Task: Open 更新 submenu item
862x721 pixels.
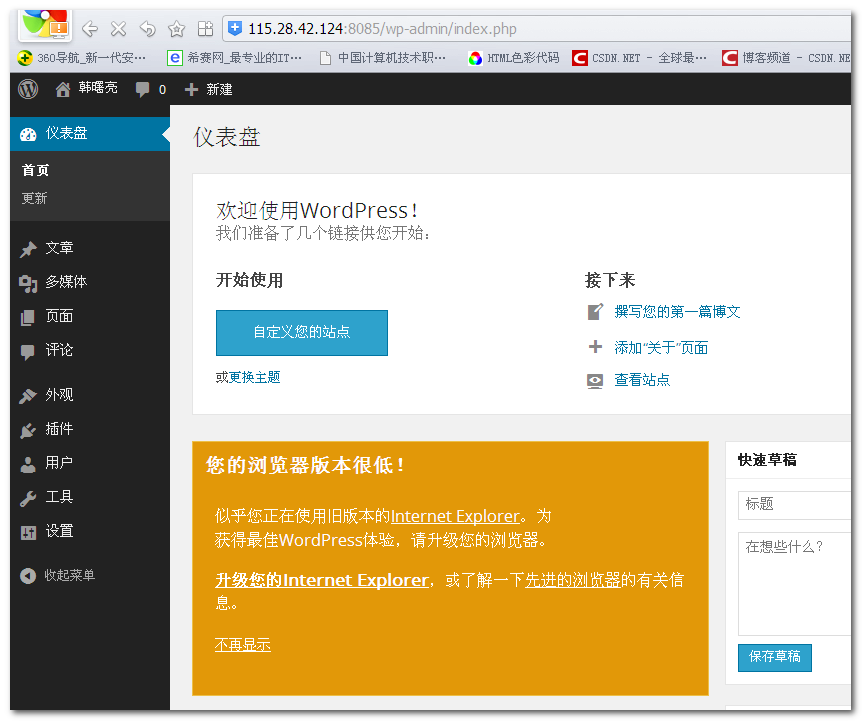Action: (x=34, y=198)
